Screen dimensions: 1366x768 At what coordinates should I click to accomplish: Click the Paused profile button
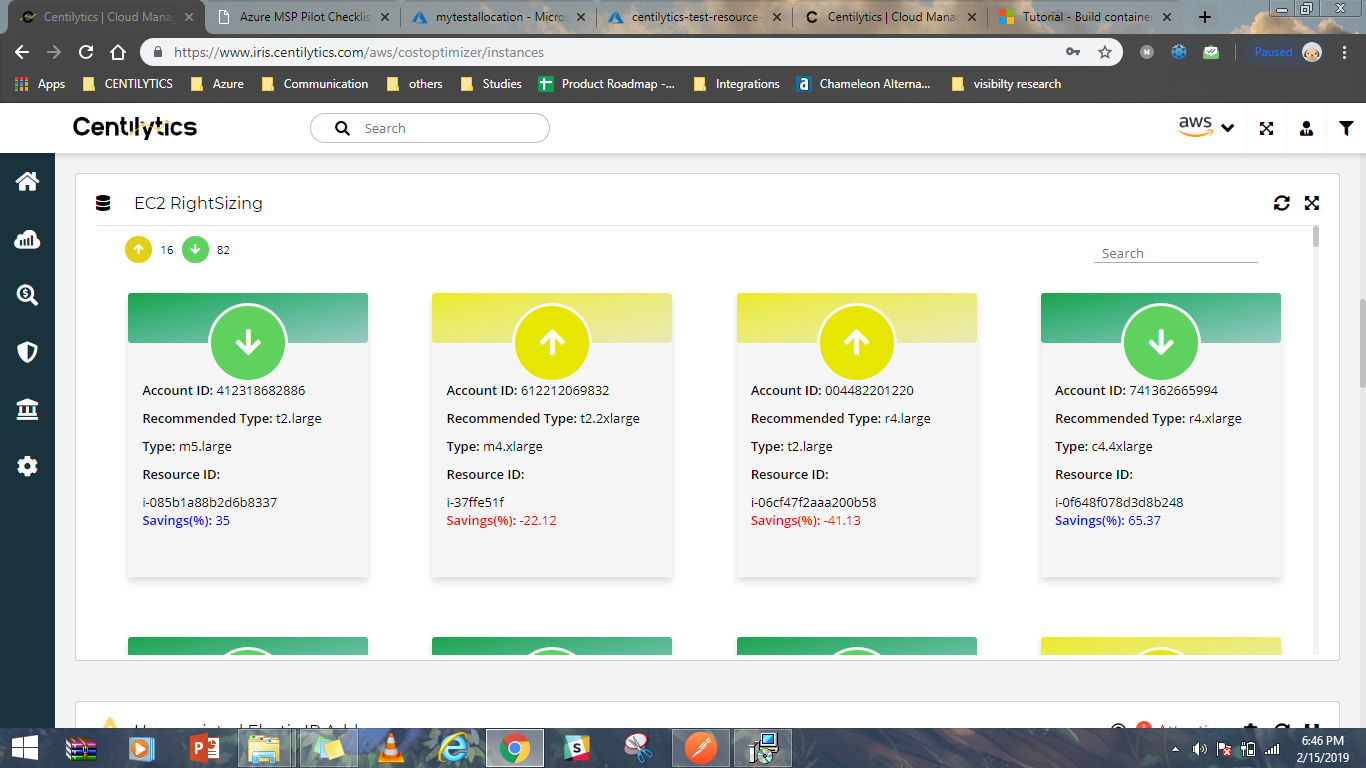(x=1288, y=52)
